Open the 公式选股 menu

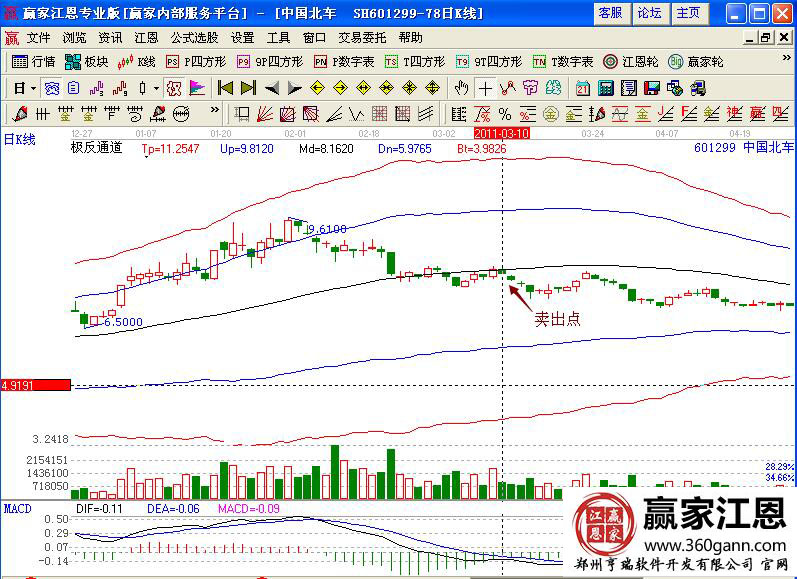[194, 37]
